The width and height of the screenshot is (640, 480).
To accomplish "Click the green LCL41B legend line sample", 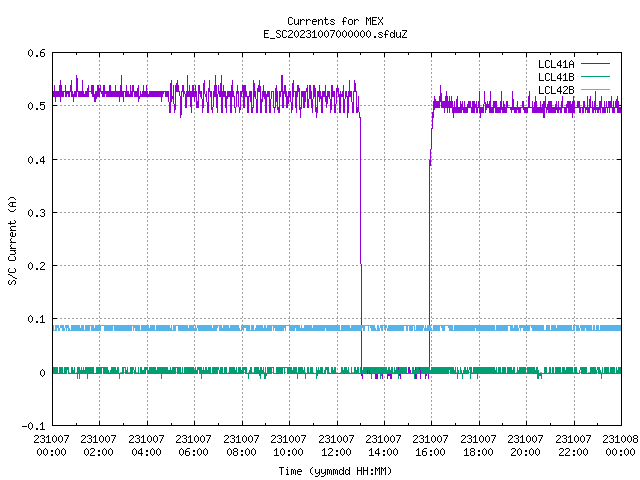I will pos(595,76).
